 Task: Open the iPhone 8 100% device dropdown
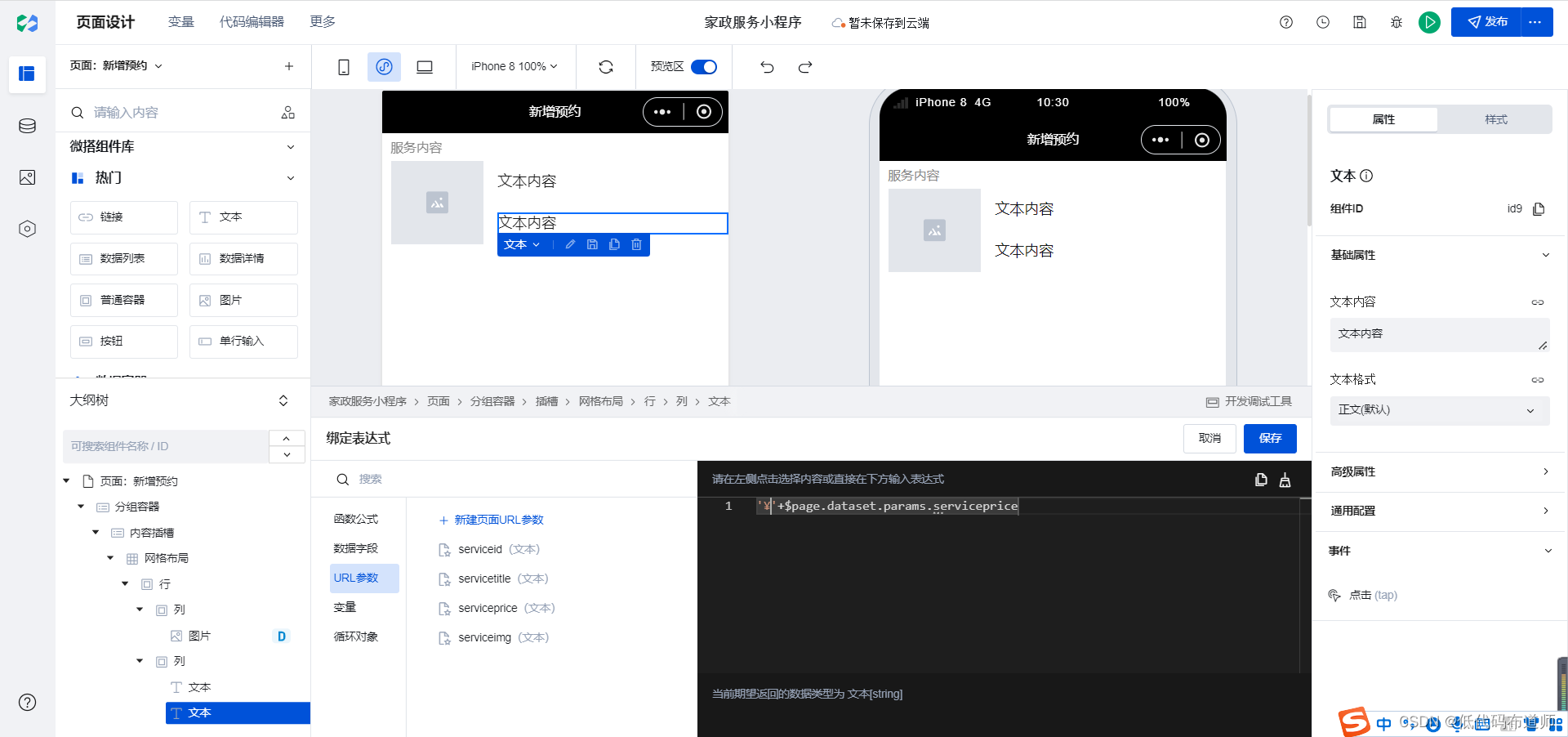(x=514, y=67)
